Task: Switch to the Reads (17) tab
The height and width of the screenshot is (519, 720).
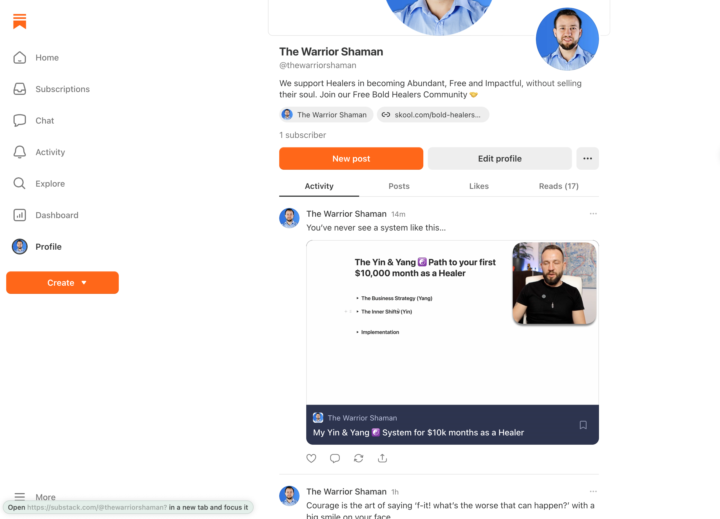Action: pos(558,186)
